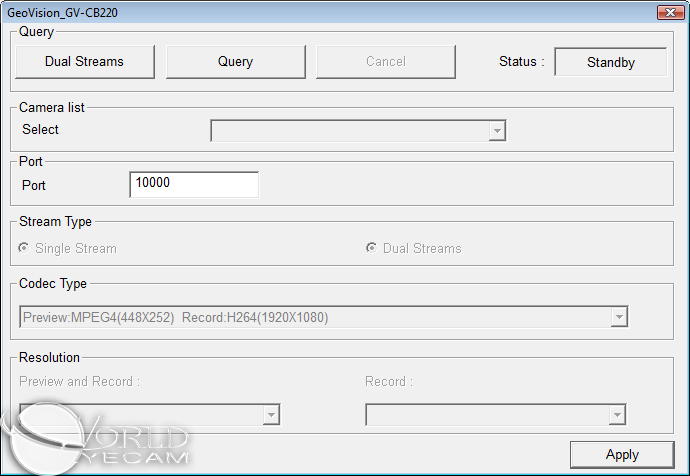Apply the camera settings
The width and height of the screenshot is (690, 476).
point(622,454)
